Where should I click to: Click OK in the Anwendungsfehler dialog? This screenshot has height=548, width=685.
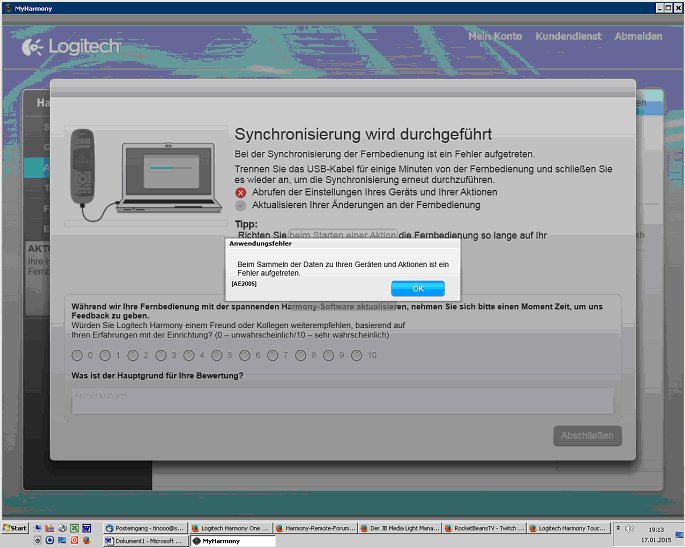point(417,288)
